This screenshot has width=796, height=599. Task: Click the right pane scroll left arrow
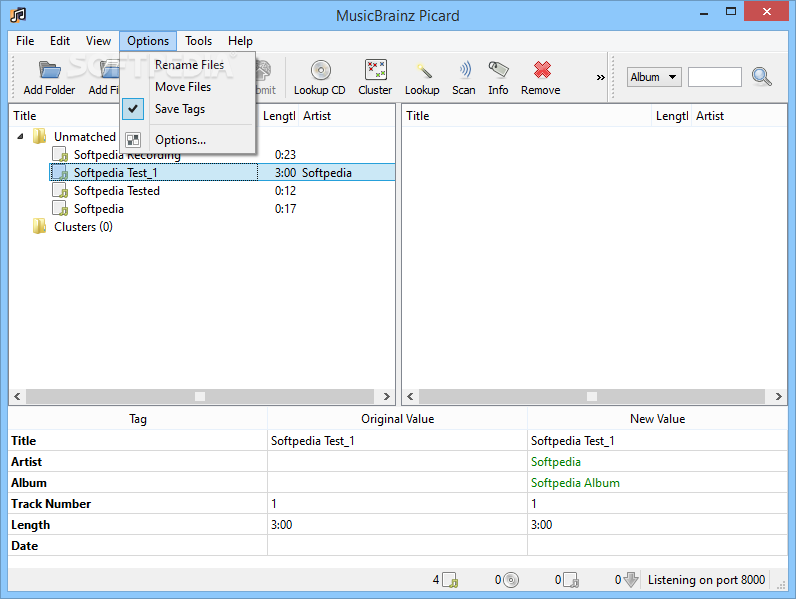[x=410, y=396]
